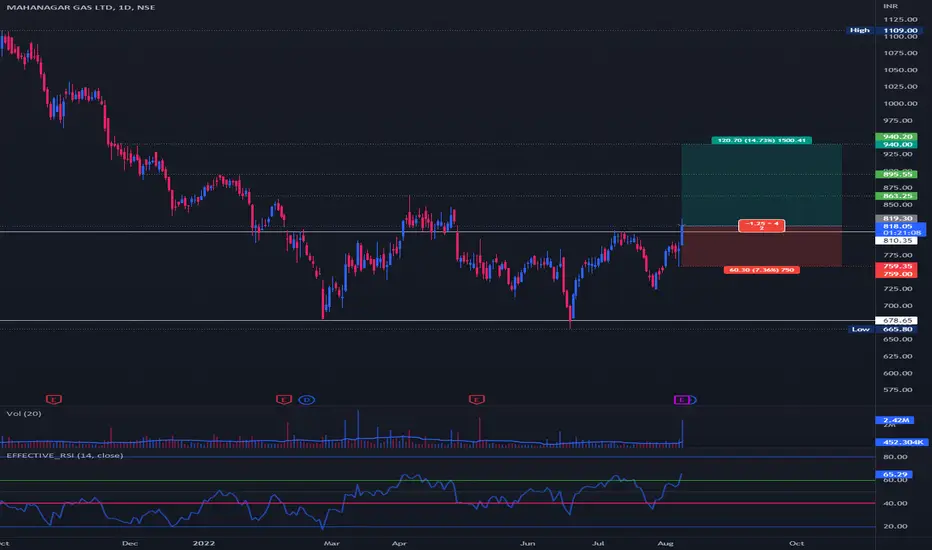932x550 pixels.
Task: Click the Aug label on the time axis
Action: click(665, 543)
